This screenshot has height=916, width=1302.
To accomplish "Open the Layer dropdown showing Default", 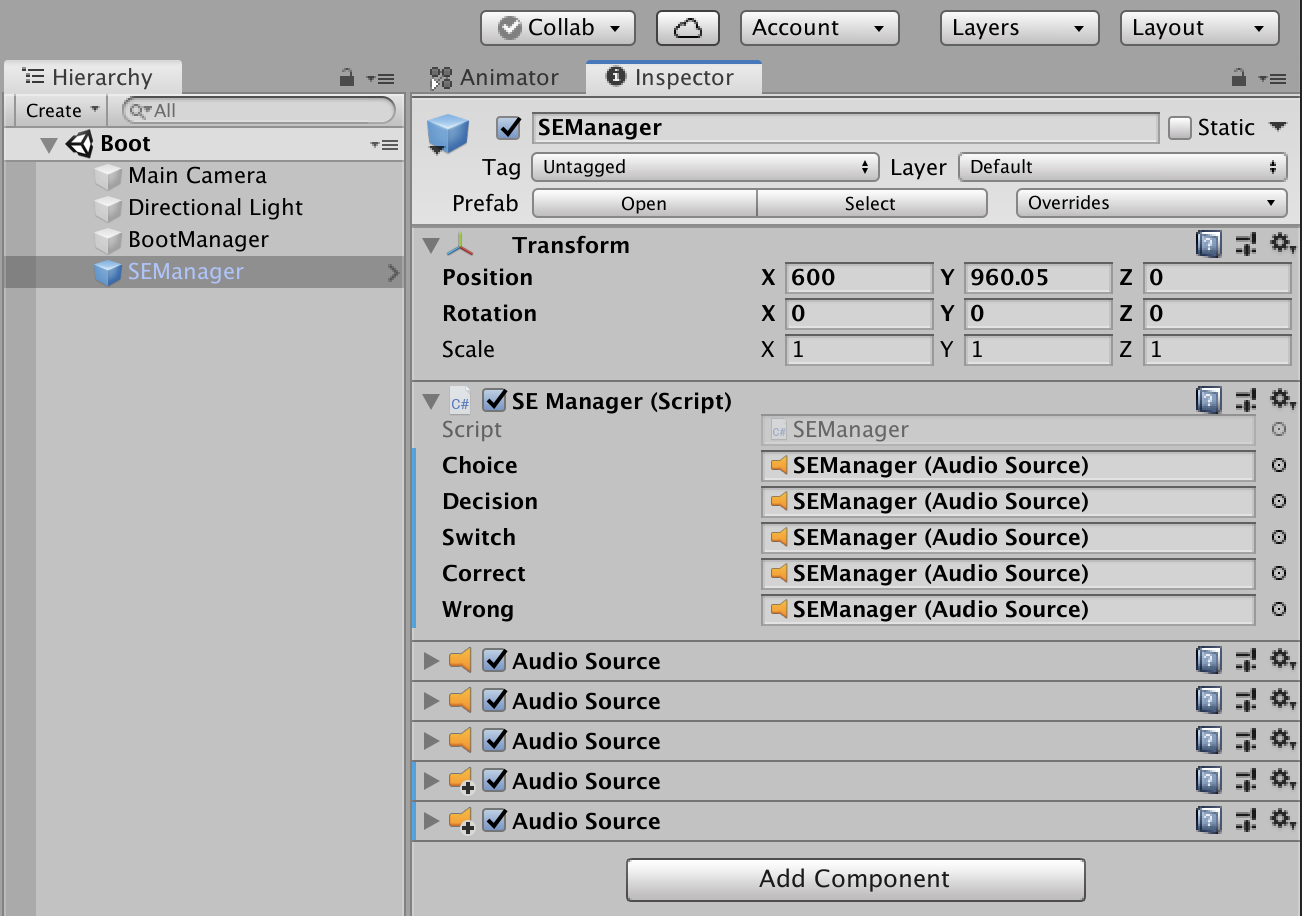I will click(1123, 167).
